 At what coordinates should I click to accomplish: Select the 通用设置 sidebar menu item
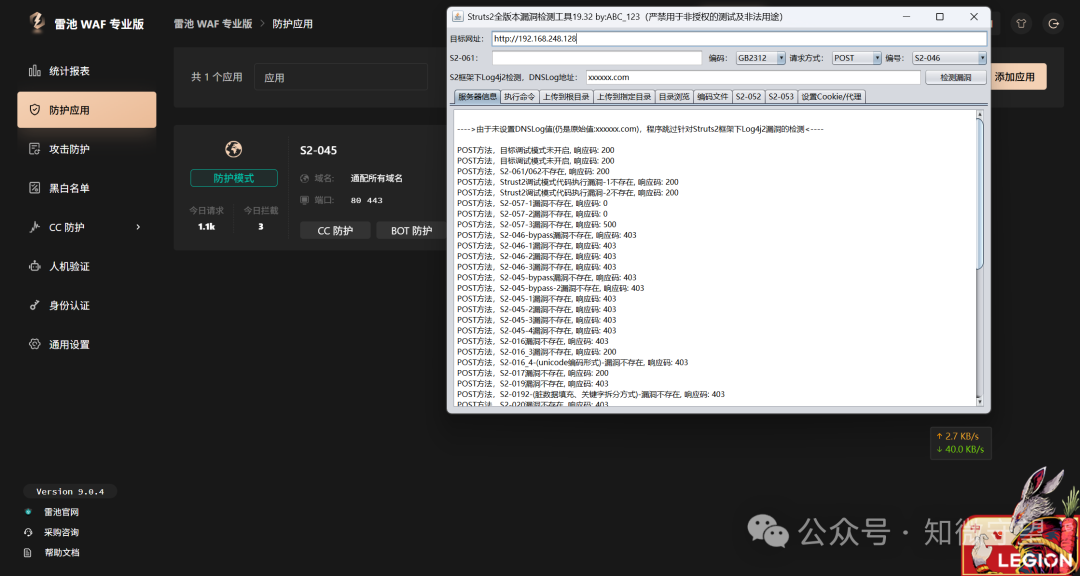pos(87,344)
